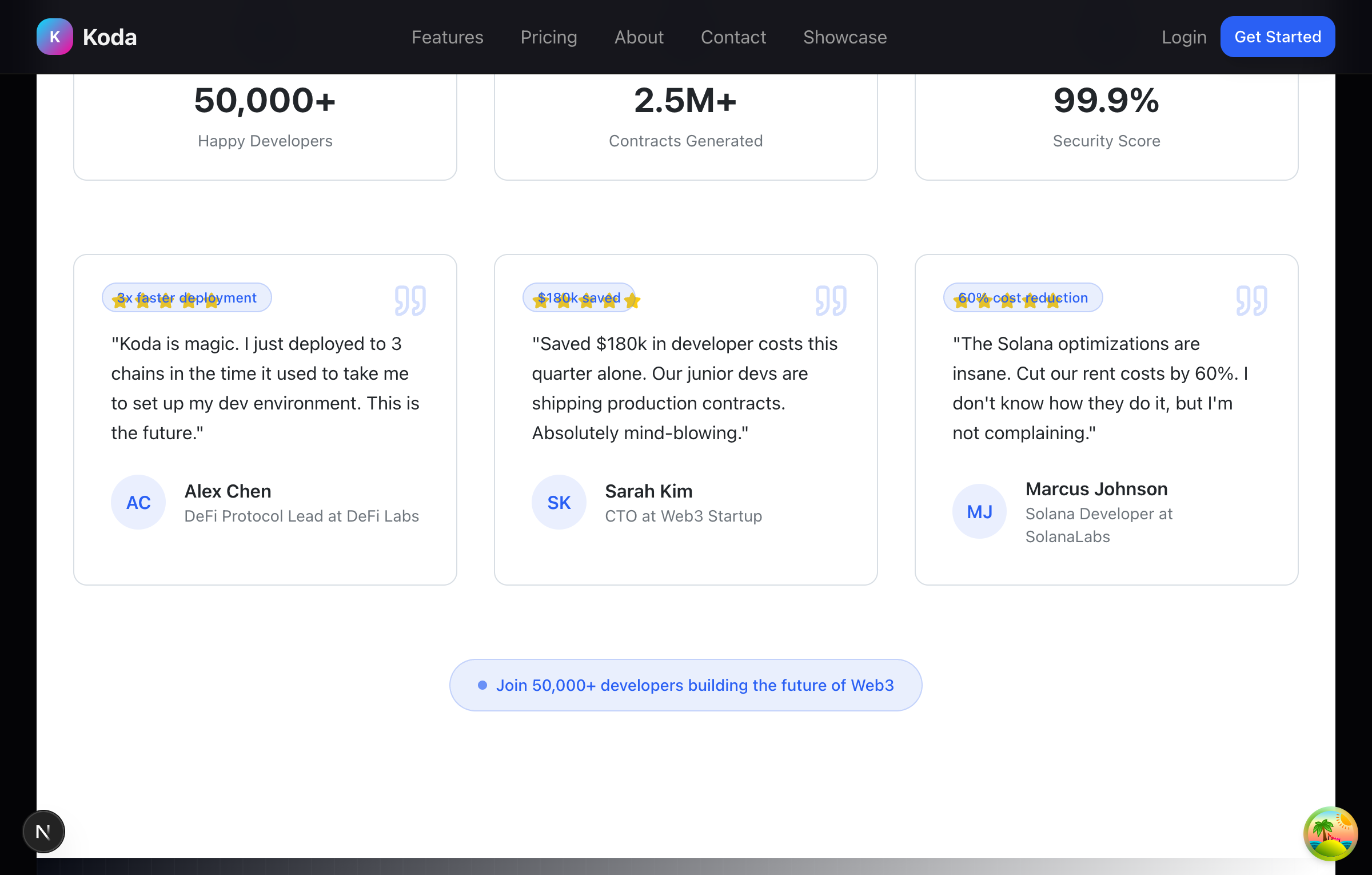Click the join 50,000+ developers link
Viewport: 1372px width, 875px height.
coord(685,685)
